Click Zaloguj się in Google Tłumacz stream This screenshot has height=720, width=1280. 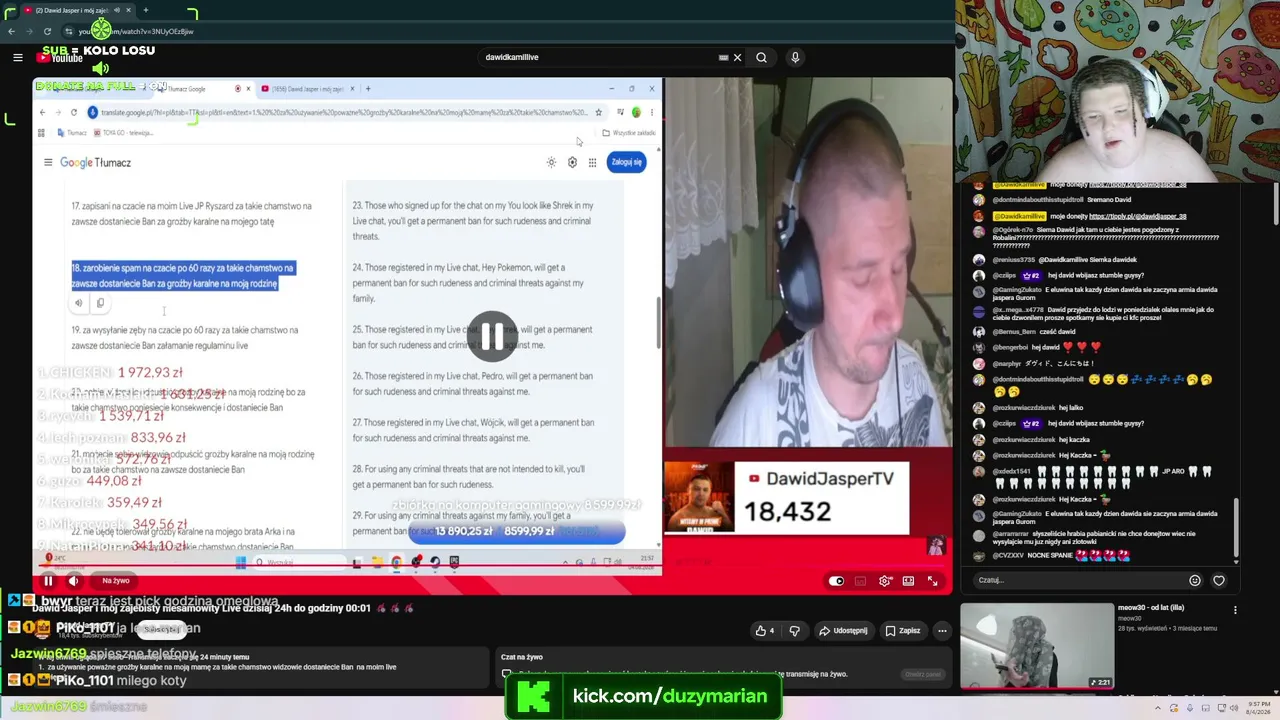(626, 162)
